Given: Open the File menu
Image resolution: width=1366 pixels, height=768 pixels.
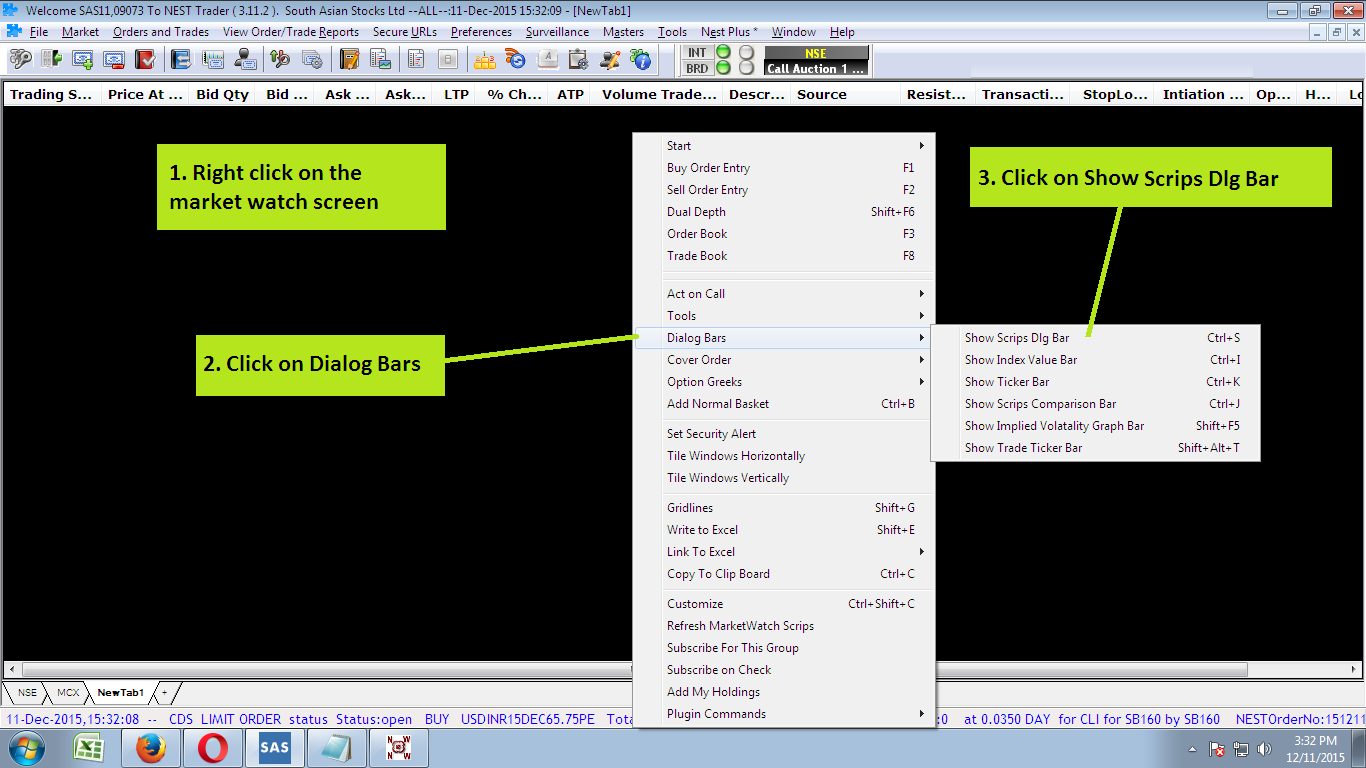Looking at the screenshot, I should pos(39,32).
